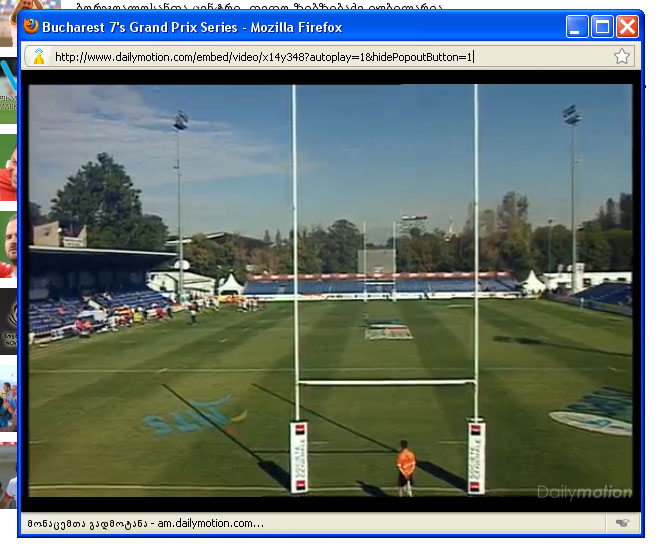Click the Georgian headline above the window

coord(259,6)
